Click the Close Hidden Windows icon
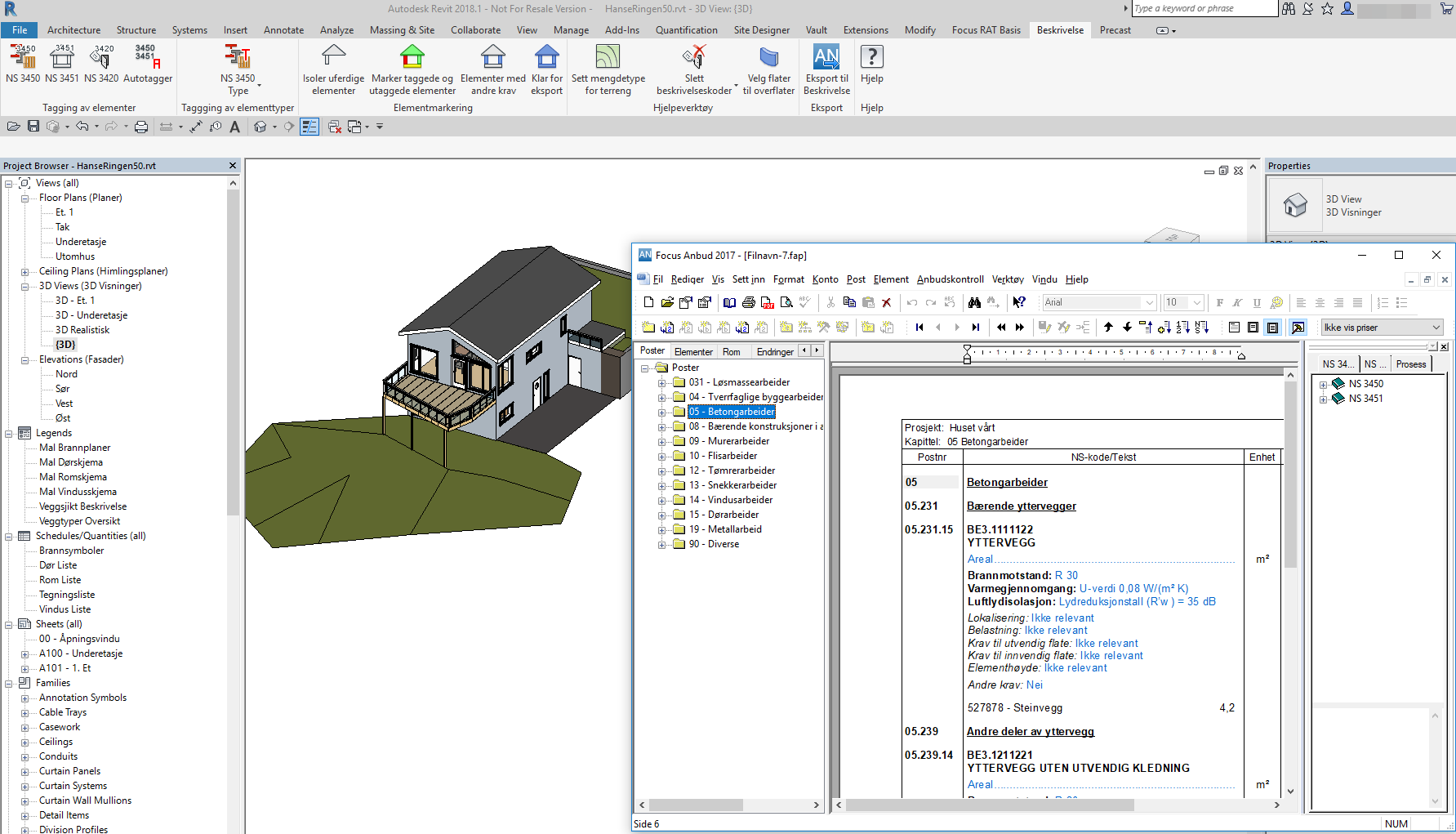 coord(334,127)
